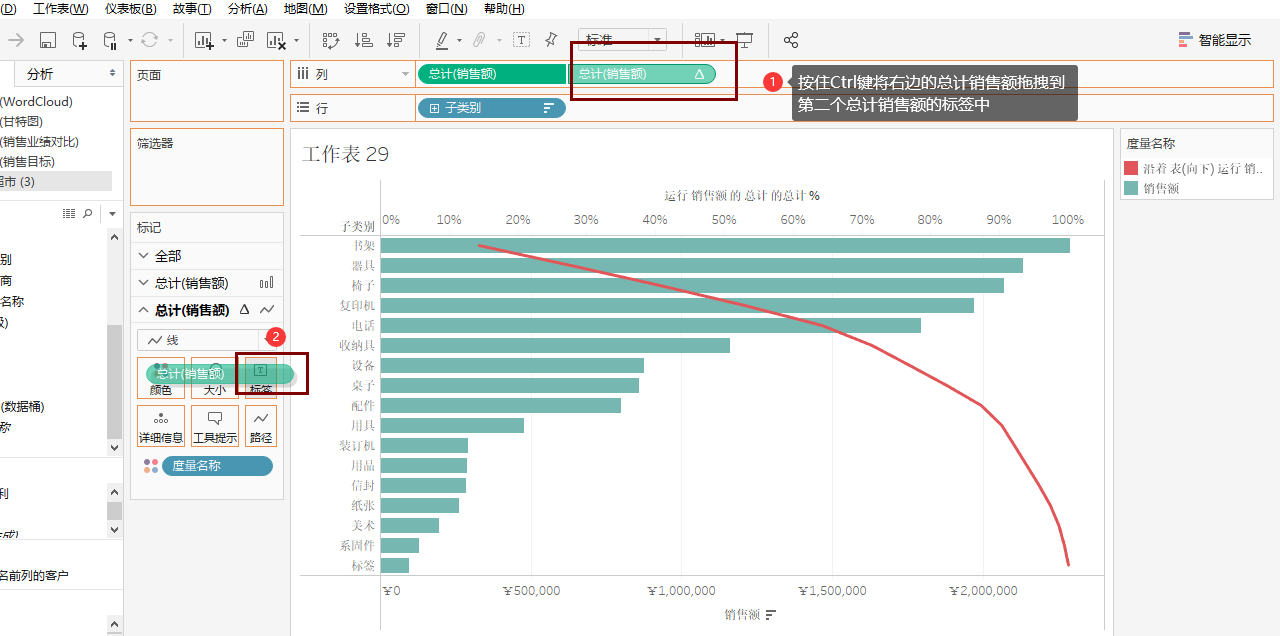Click the New Worksheet toolbar icon
The image size is (1280, 636).
coord(205,40)
